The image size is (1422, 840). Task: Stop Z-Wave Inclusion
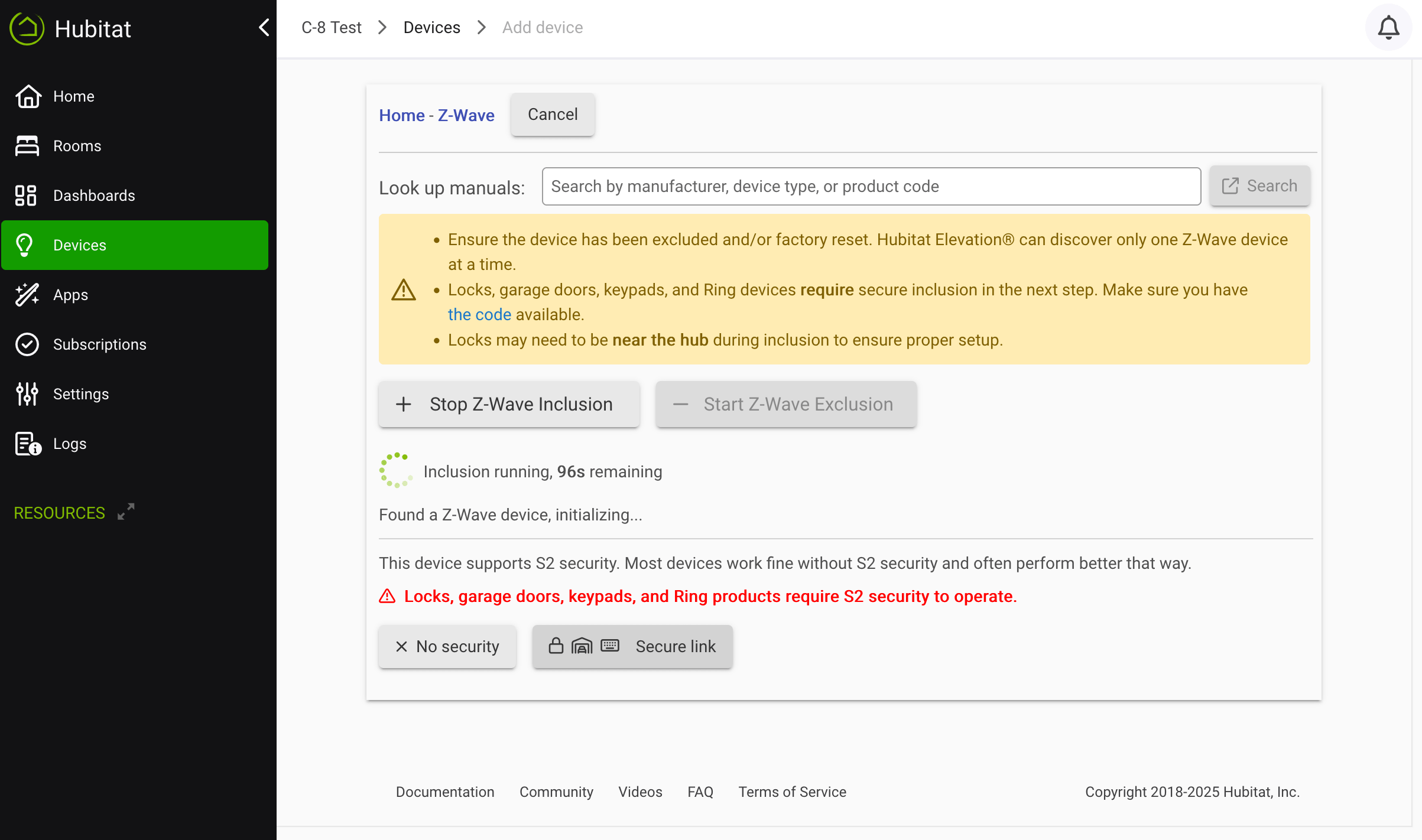[x=509, y=404]
